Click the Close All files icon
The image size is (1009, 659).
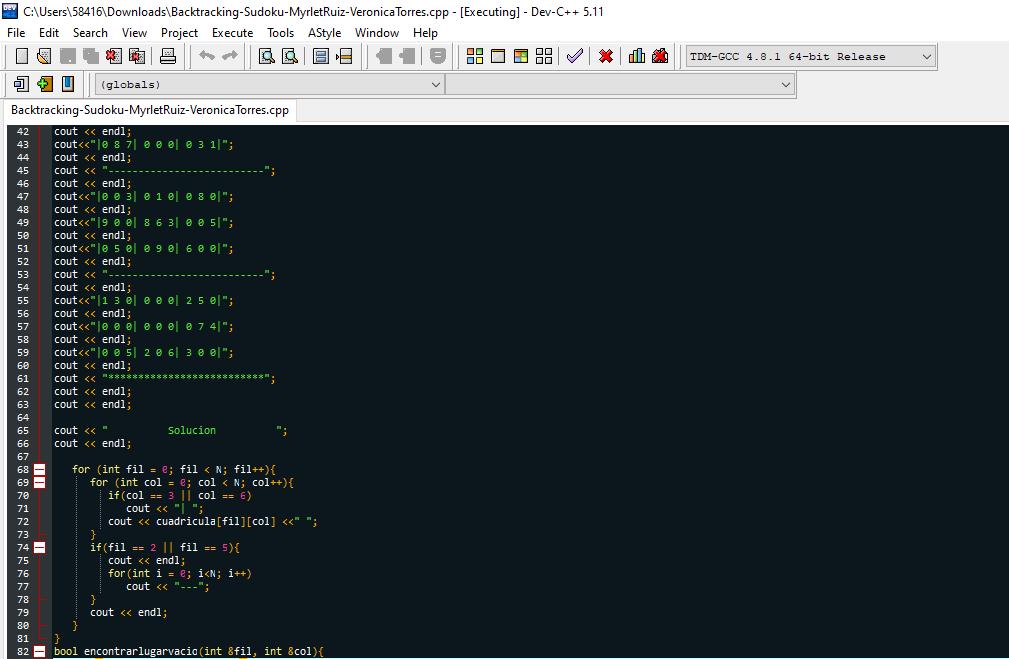tap(137, 57)
